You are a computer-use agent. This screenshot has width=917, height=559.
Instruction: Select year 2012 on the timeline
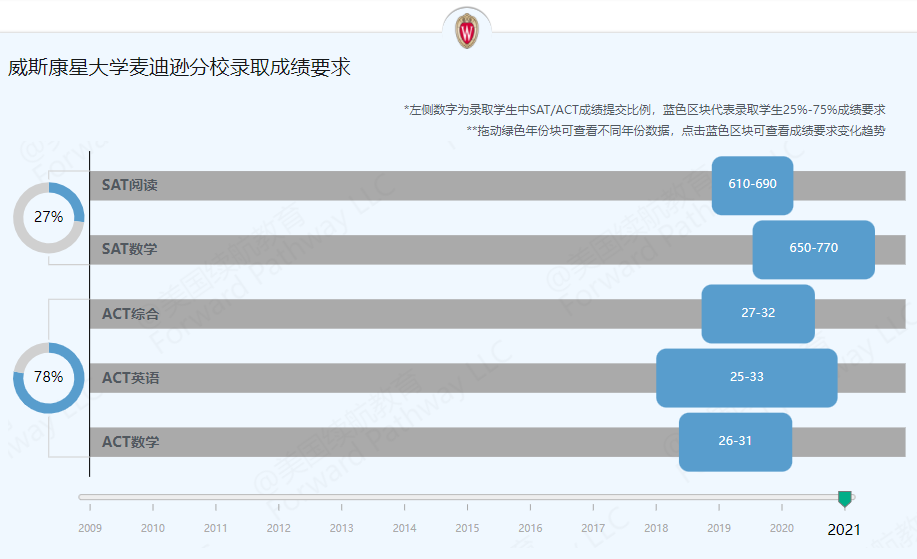click(278, 528)
